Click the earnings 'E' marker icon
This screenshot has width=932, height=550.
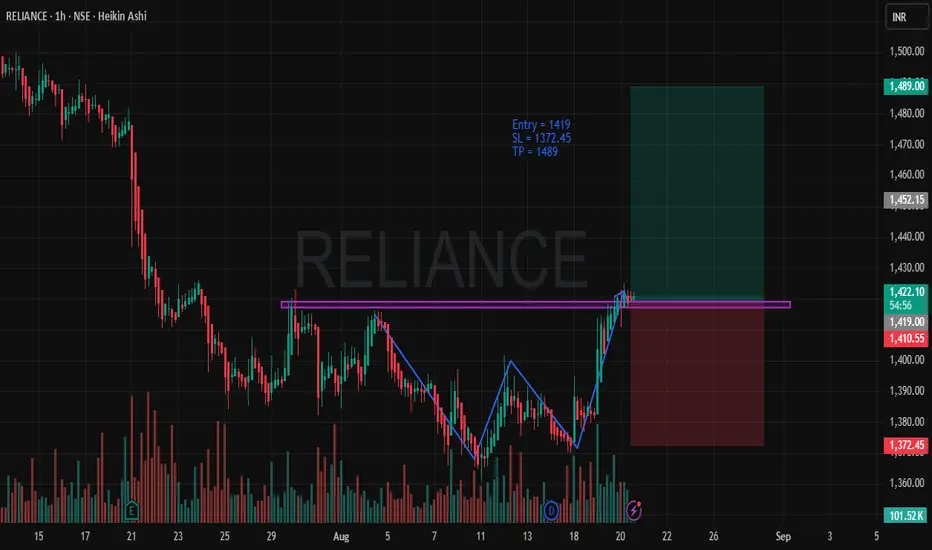[x=131, y=510]
